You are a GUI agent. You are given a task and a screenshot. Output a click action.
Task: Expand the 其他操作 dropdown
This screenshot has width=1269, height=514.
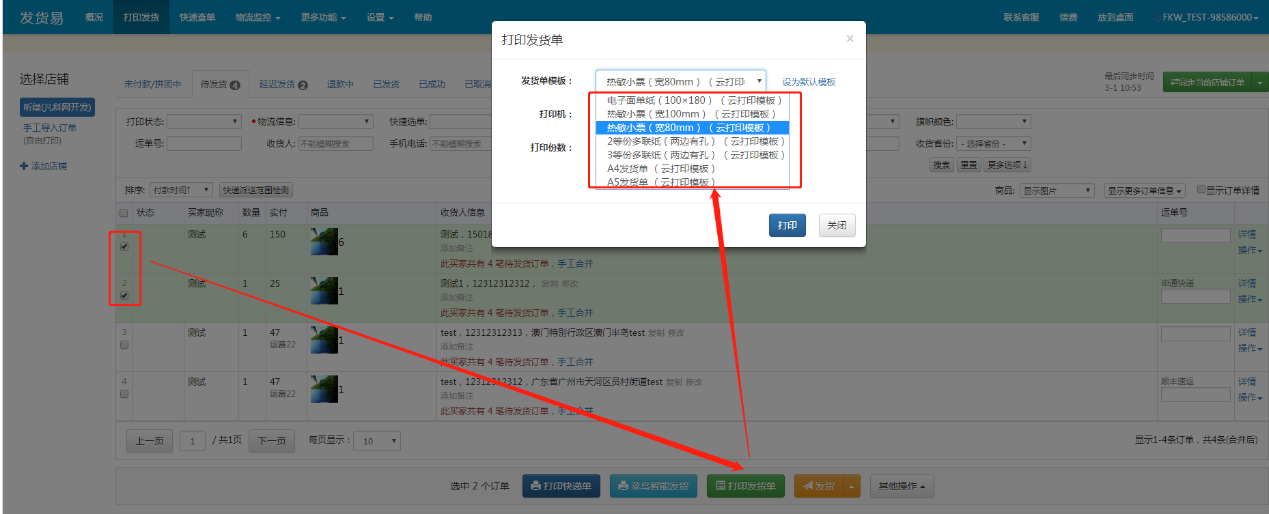pyautogui.click(x=902, y=486)
